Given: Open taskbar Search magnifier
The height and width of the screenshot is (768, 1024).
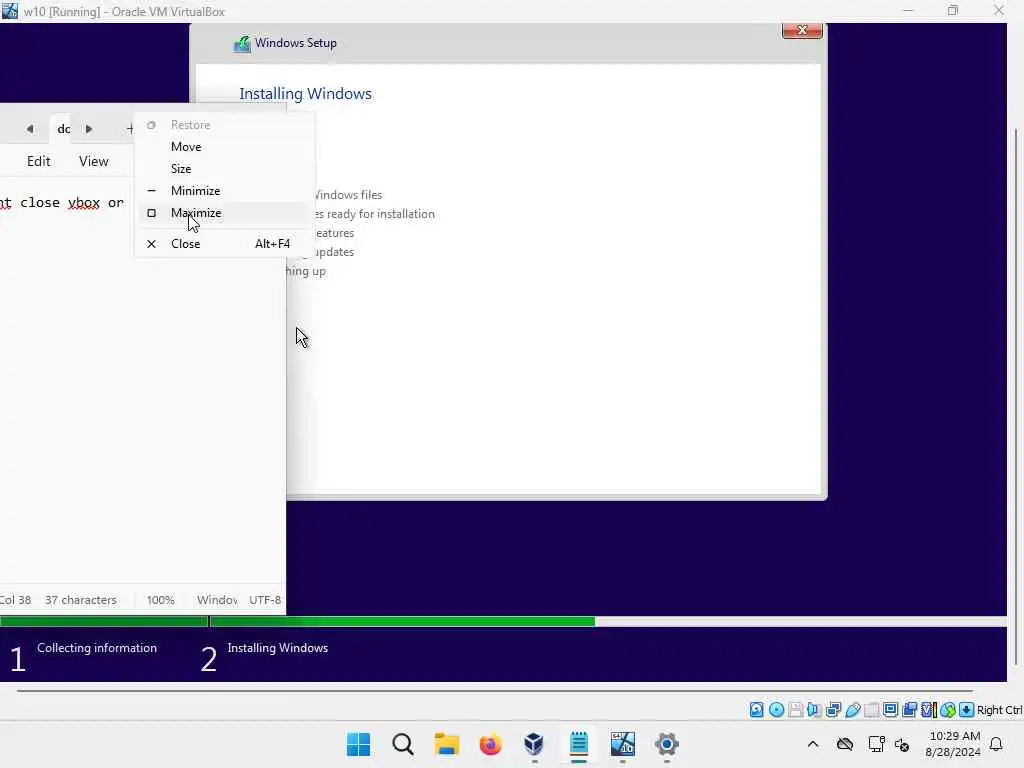Looking at the screenshot, I should point(402,744).
